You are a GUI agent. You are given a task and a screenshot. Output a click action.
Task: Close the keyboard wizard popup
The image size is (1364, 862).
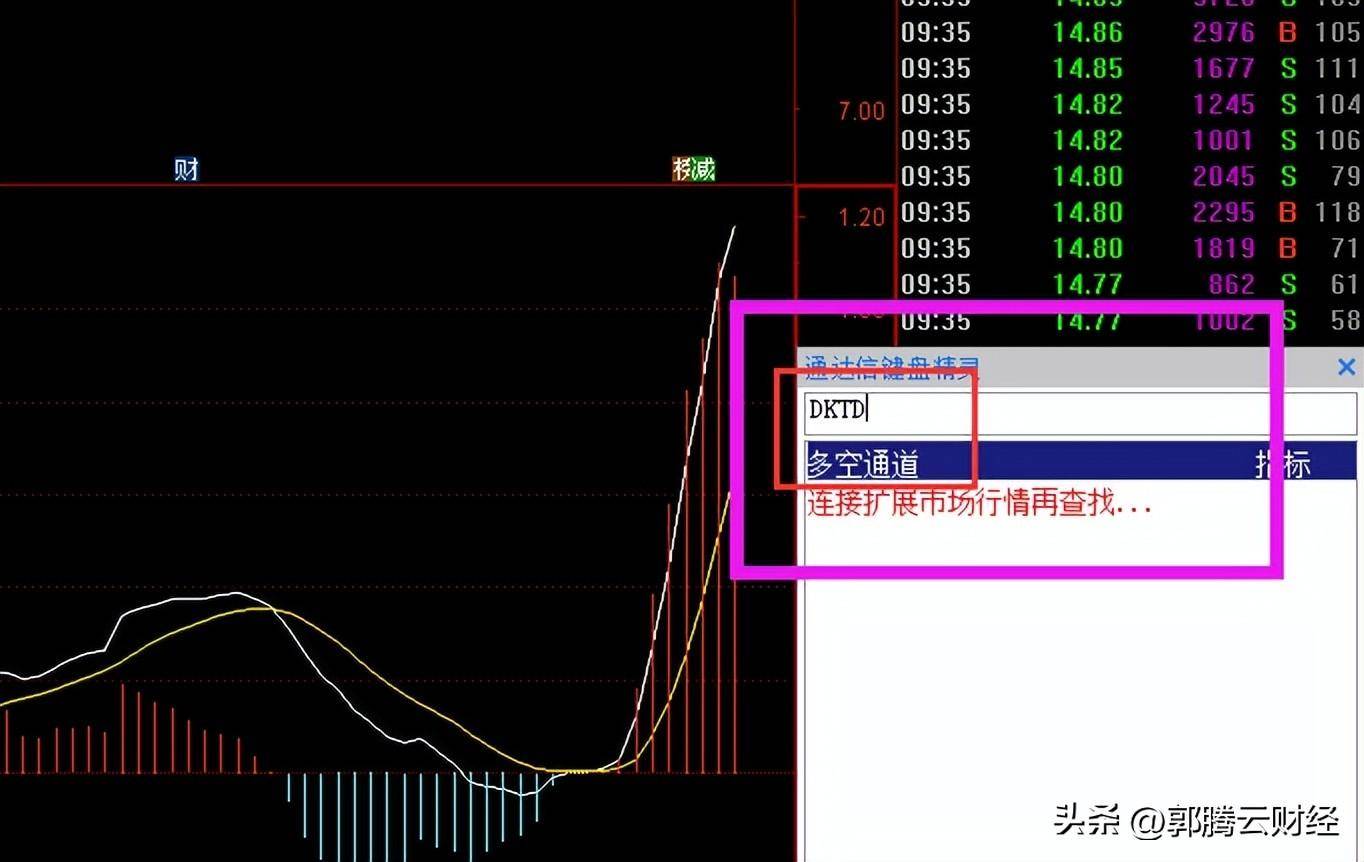click(1346, 367)
